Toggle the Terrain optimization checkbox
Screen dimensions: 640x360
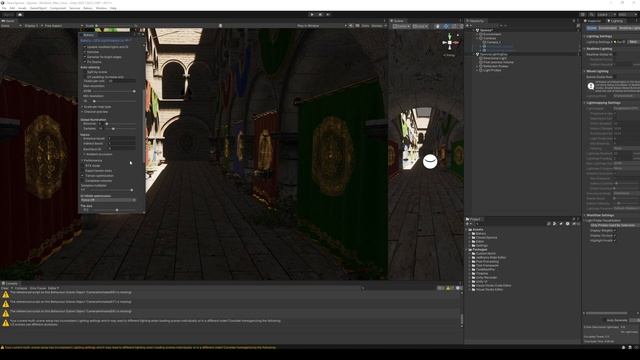83,176
